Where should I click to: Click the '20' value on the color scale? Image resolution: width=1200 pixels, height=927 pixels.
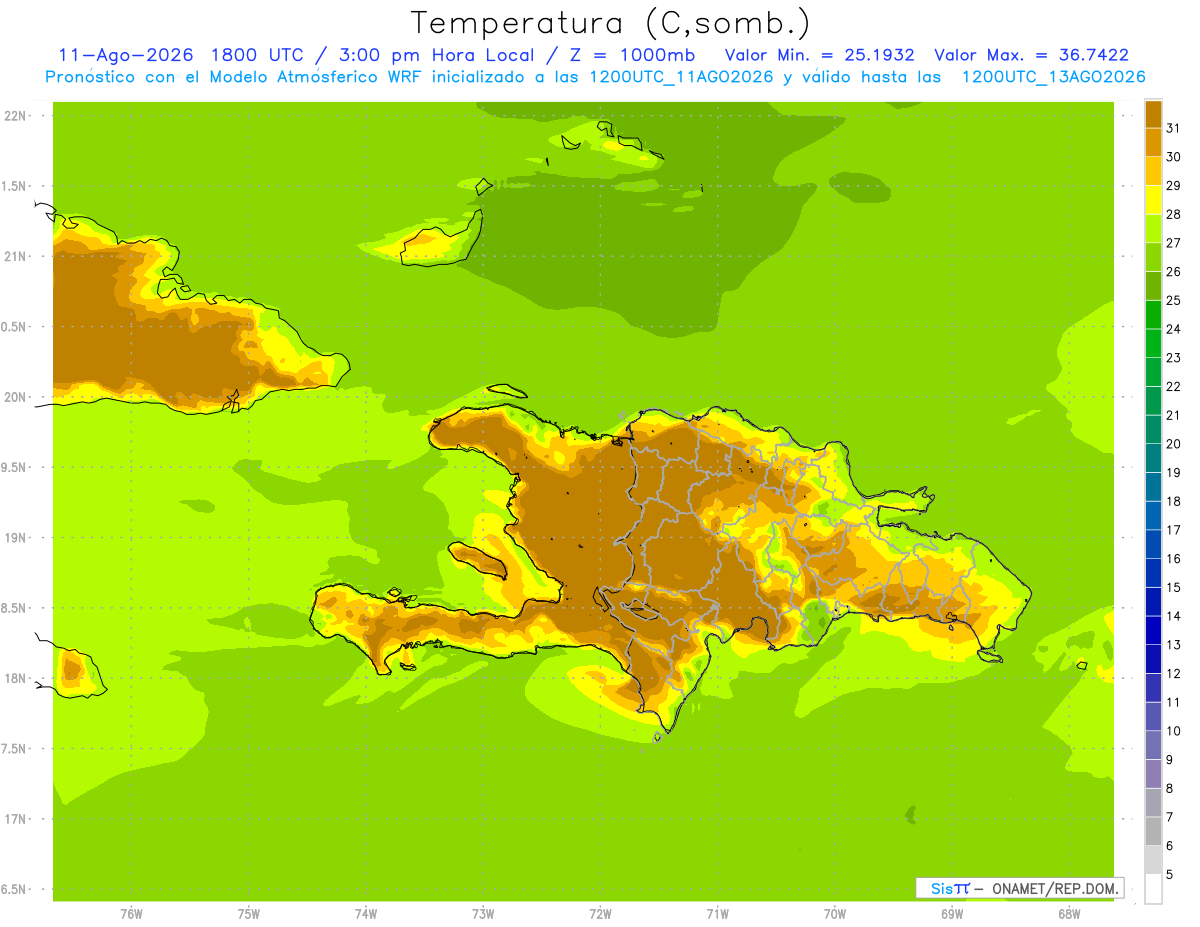1173,444
